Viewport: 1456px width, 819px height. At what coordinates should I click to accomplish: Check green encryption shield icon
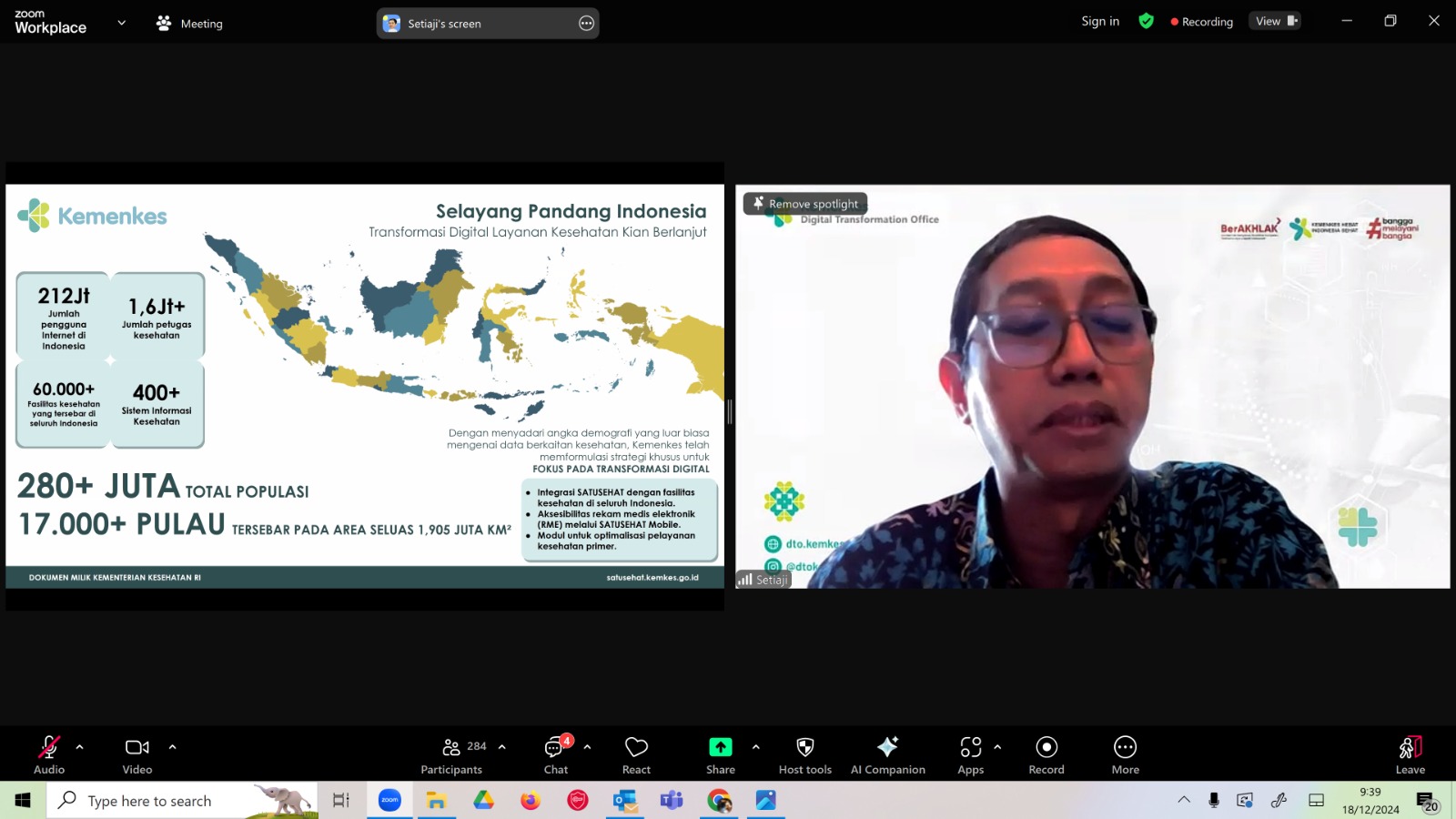[1147, 21]
